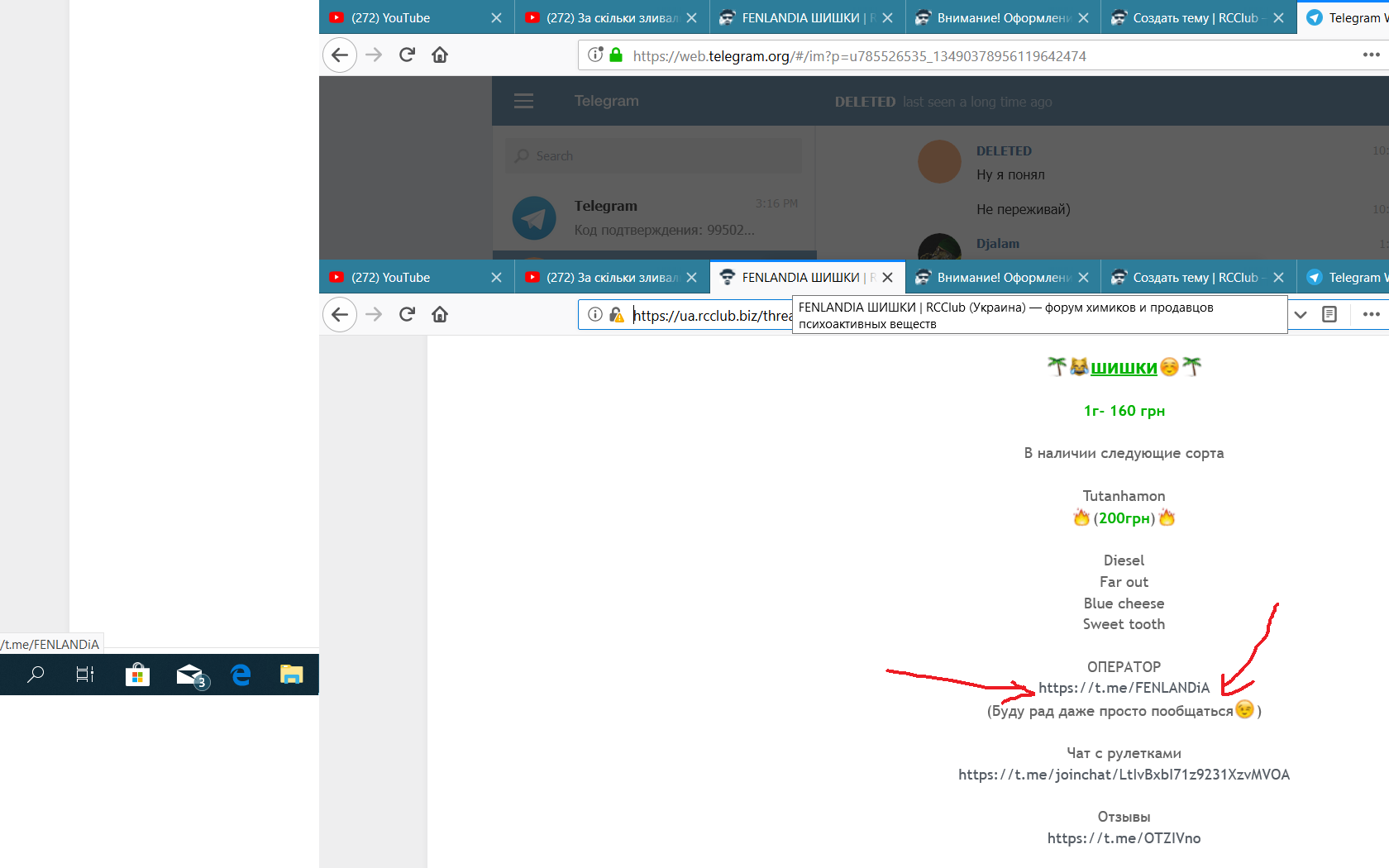Click forward arrow in the RCClub forum window

point(374,315)
